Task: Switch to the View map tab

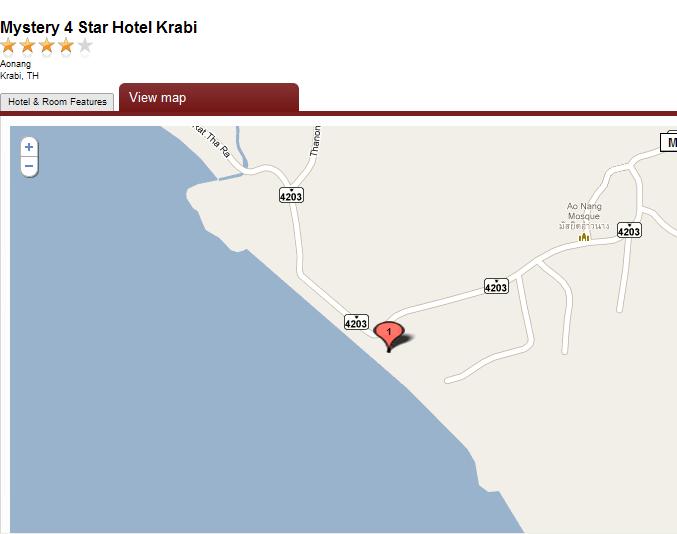Action: (x=209, y=98)
